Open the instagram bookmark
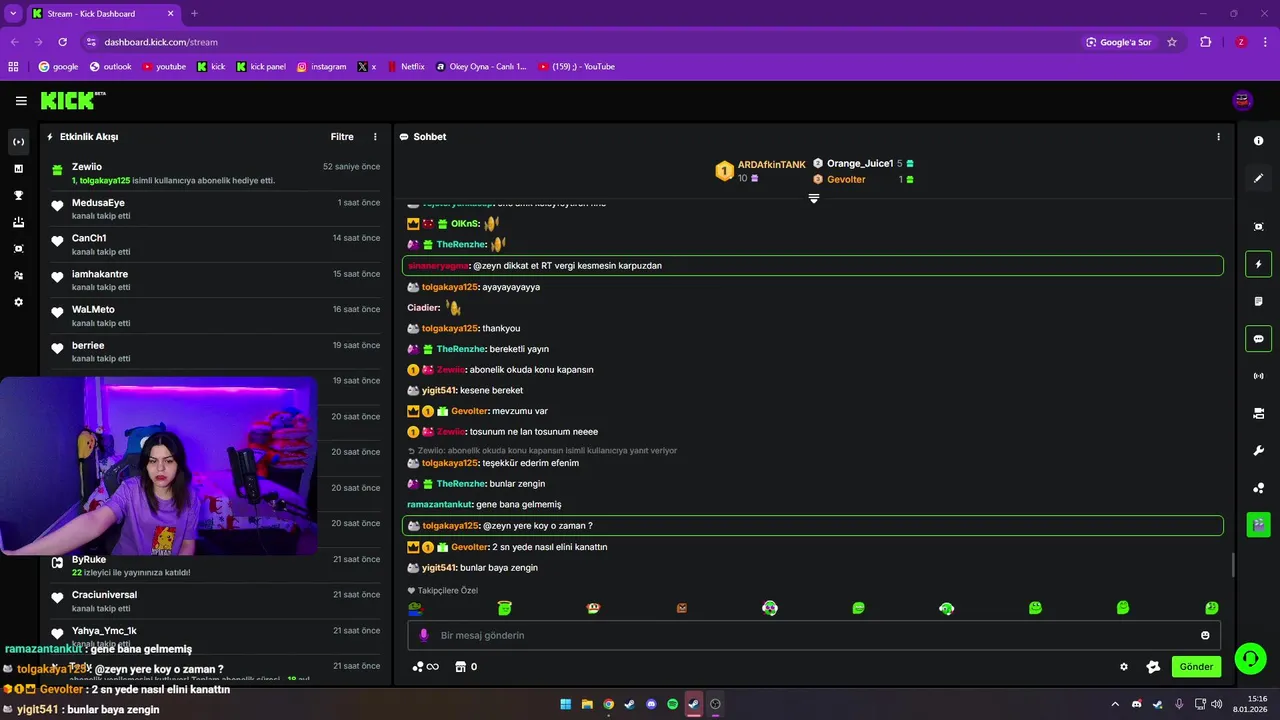This screenshot has width=1280, height=720. [321, 67]
